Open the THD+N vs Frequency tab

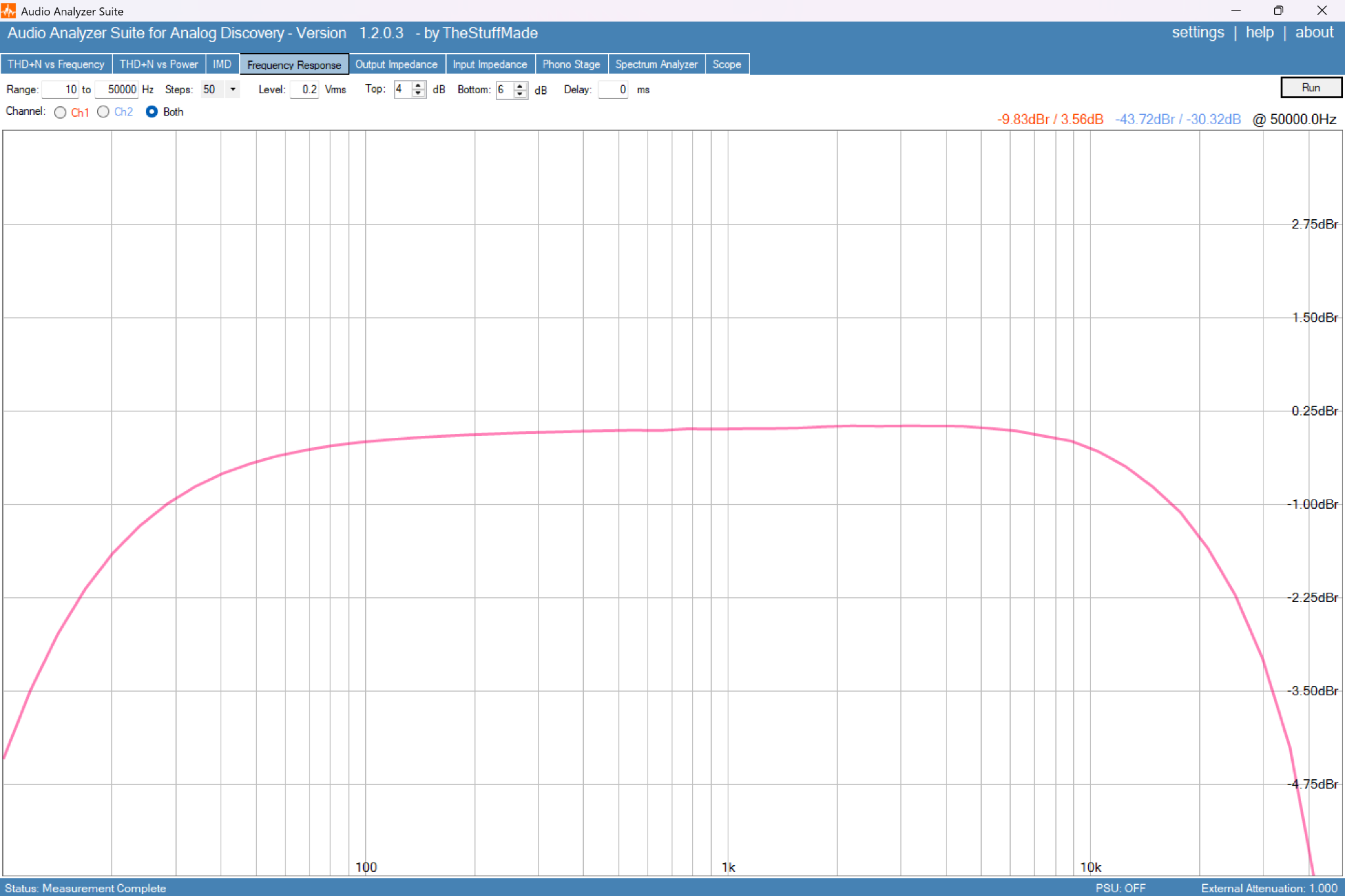click(x=56, y=64)
